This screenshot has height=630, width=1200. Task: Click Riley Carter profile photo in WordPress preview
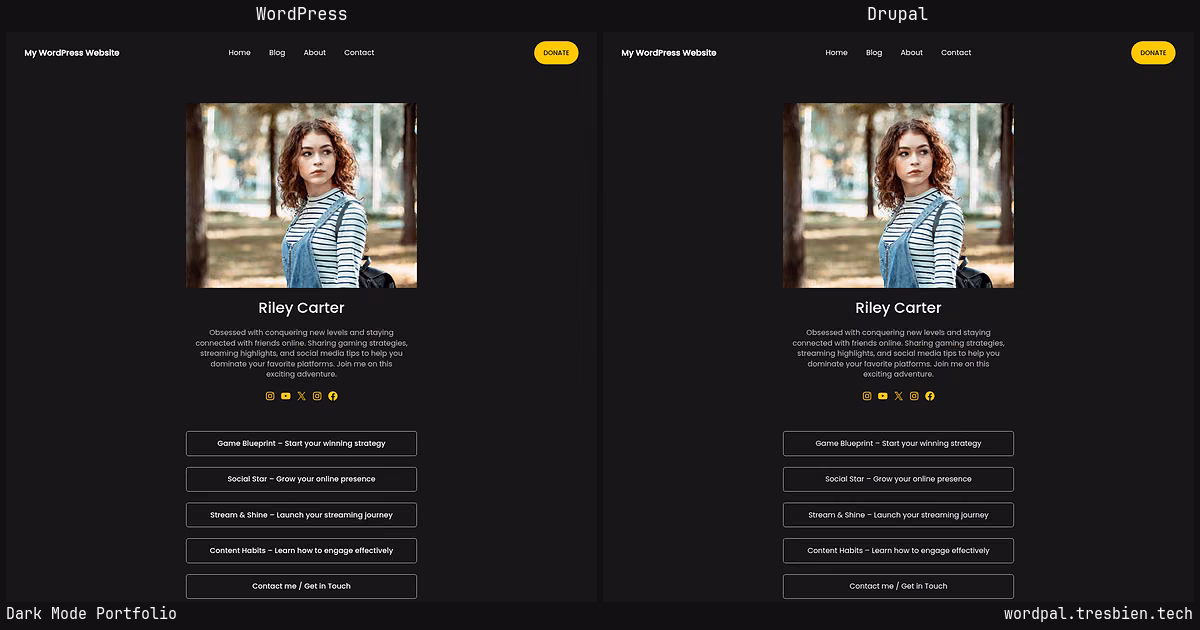tap(301, 196)
